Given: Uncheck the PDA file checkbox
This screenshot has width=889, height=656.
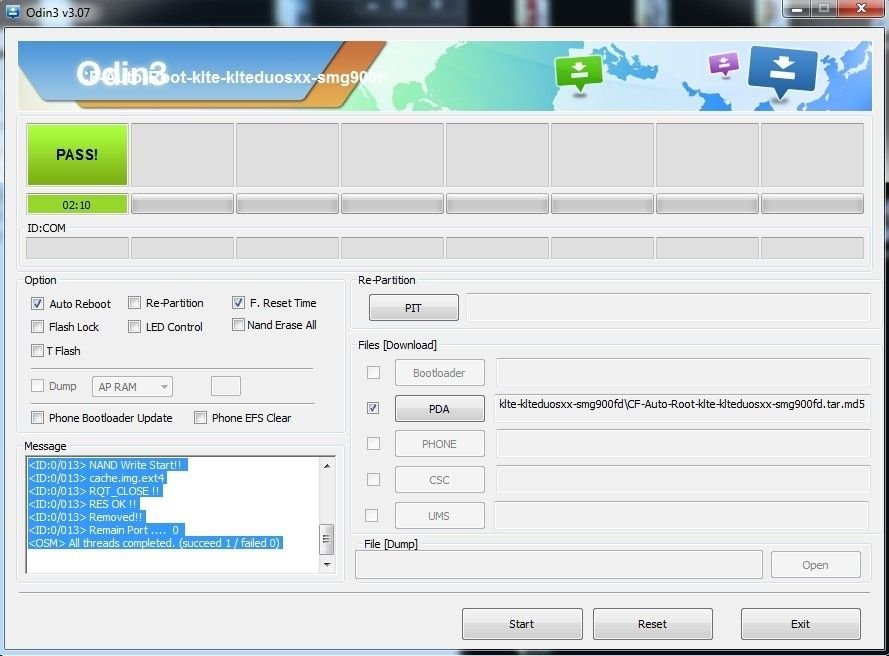Looking at the screenshot, I should pos(373,408).
